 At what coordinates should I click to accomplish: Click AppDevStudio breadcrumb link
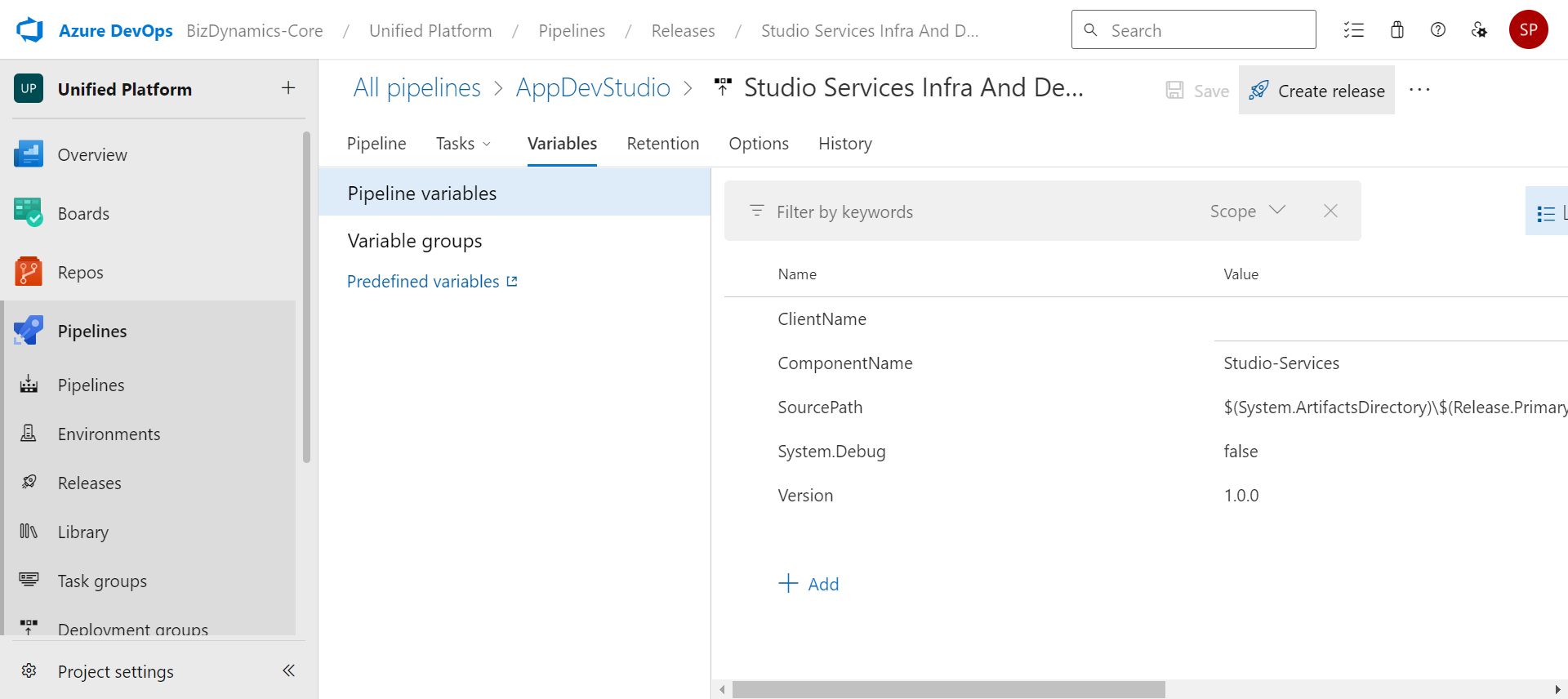(x=593, y=87)
